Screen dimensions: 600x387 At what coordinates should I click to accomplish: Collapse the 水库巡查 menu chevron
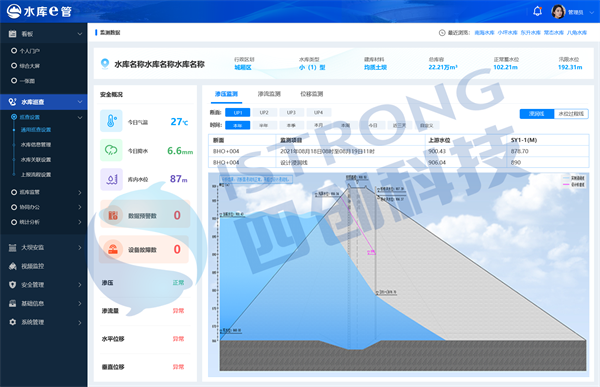[x=80, y=102]
